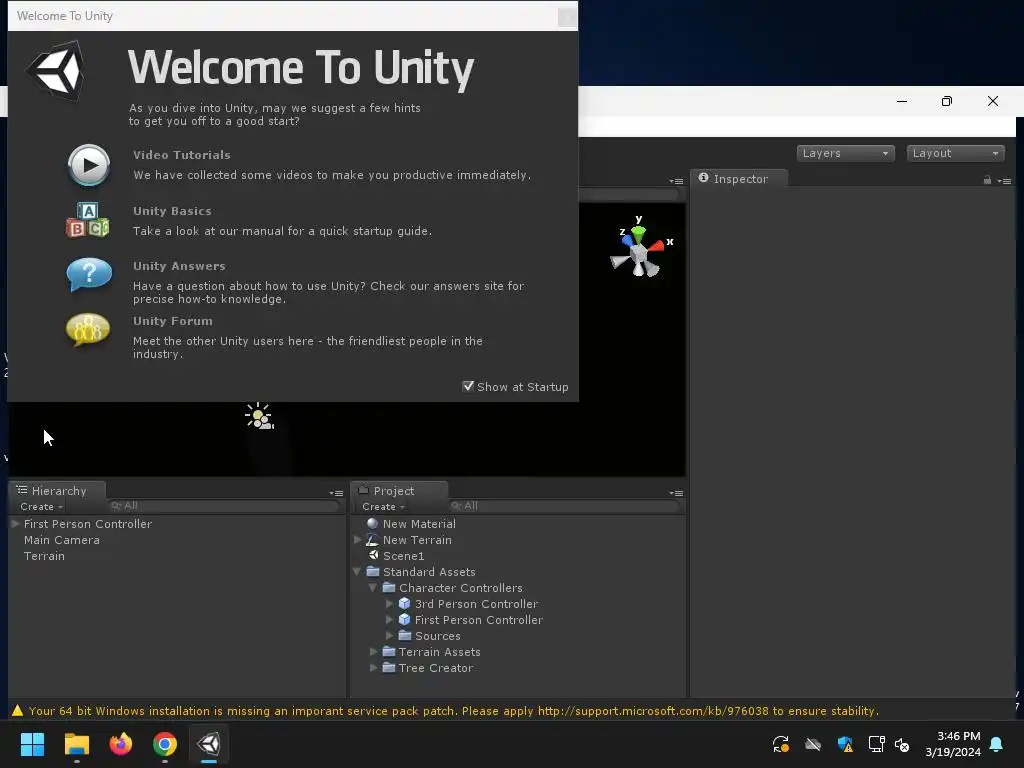
Task: Open the Project Create dropdown
Action: click(383, 507)
